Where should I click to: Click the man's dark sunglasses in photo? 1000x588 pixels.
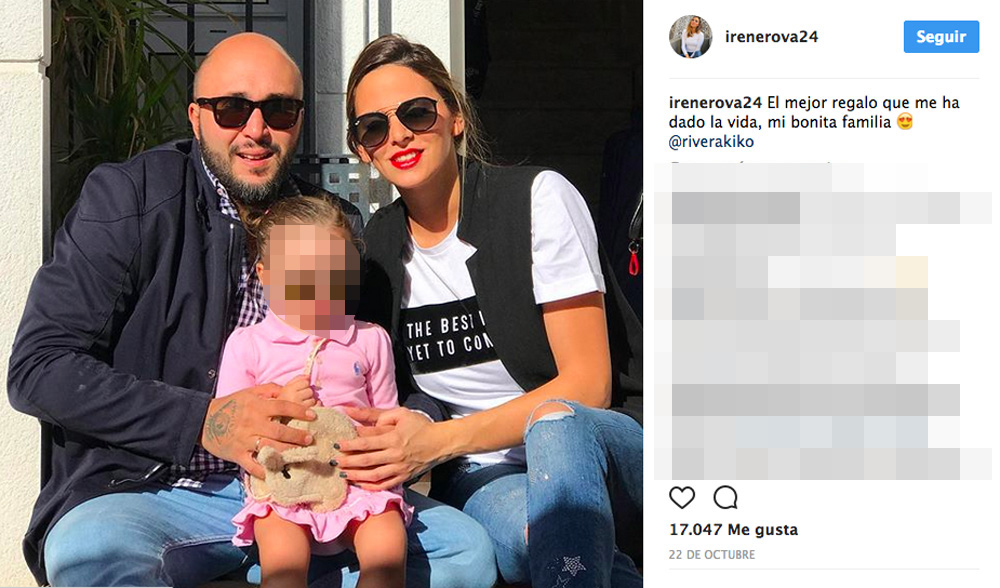[x=250, y=112]
